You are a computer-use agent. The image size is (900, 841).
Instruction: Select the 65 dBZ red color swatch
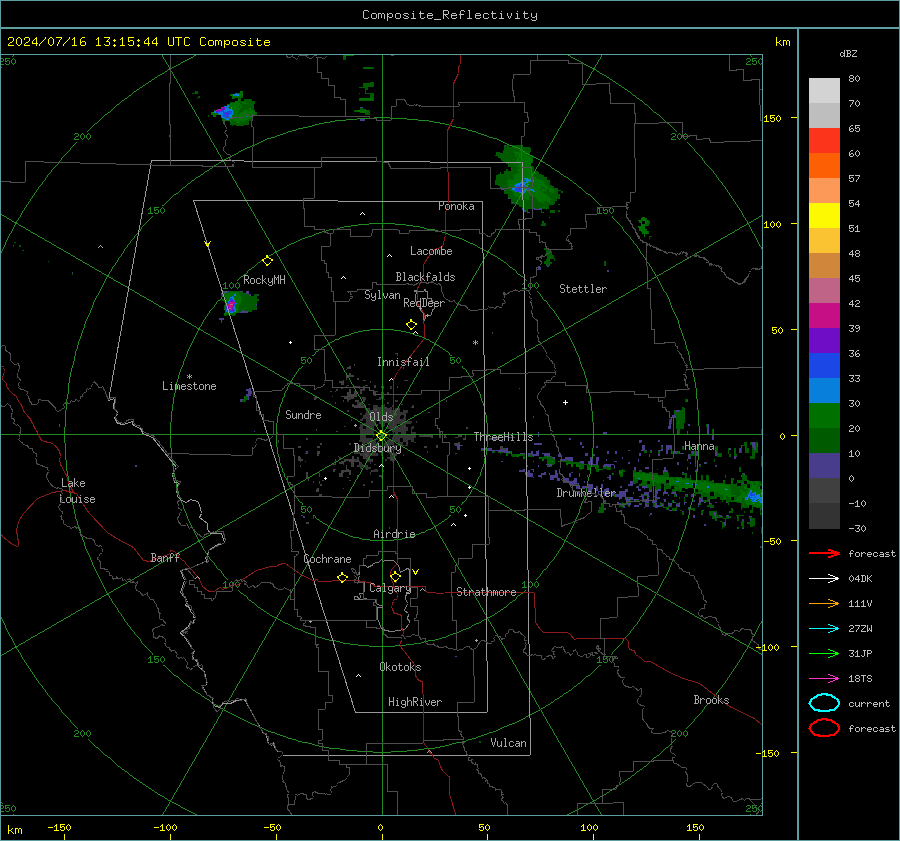click(824, 141)
